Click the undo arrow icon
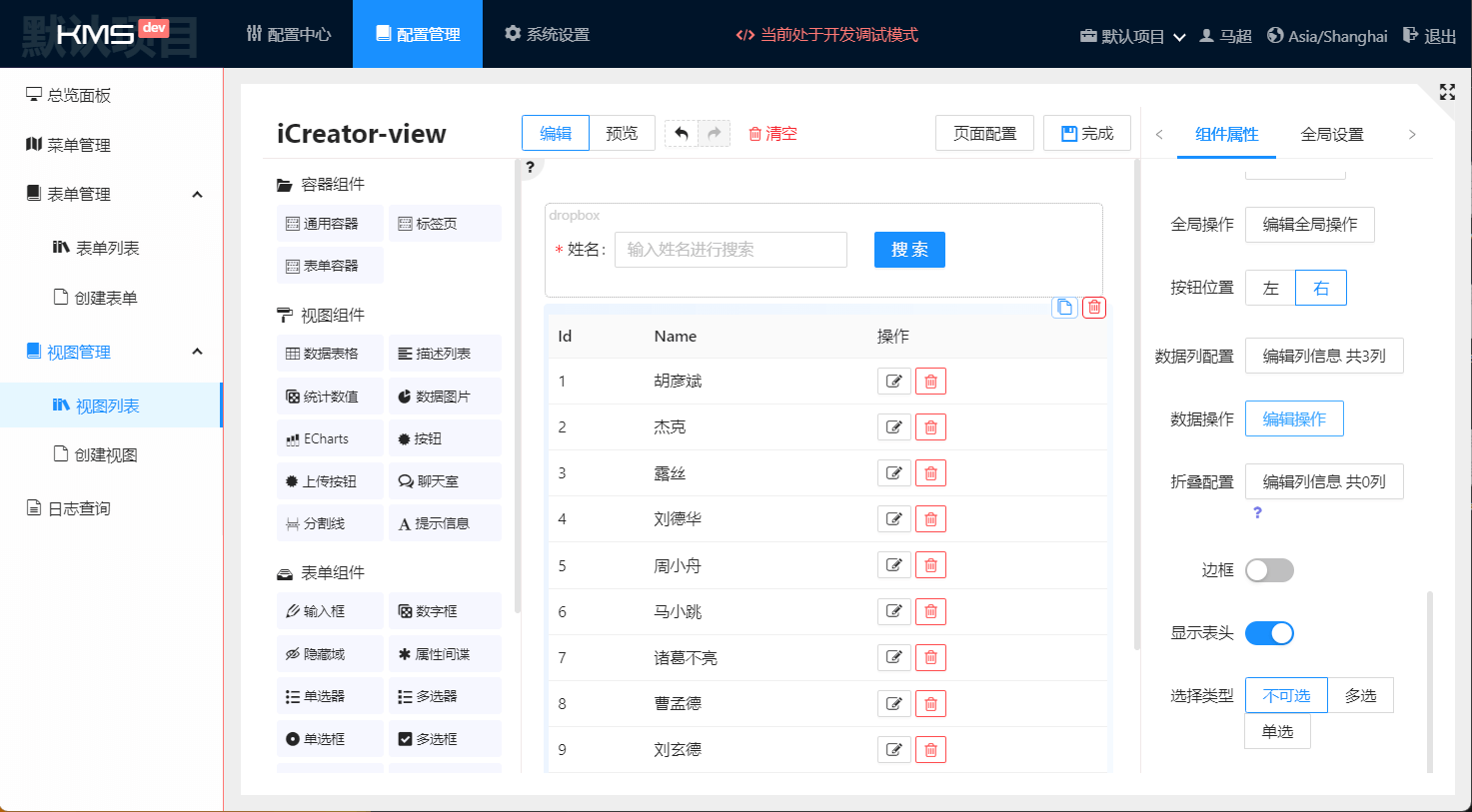 [x=682, y=134]
